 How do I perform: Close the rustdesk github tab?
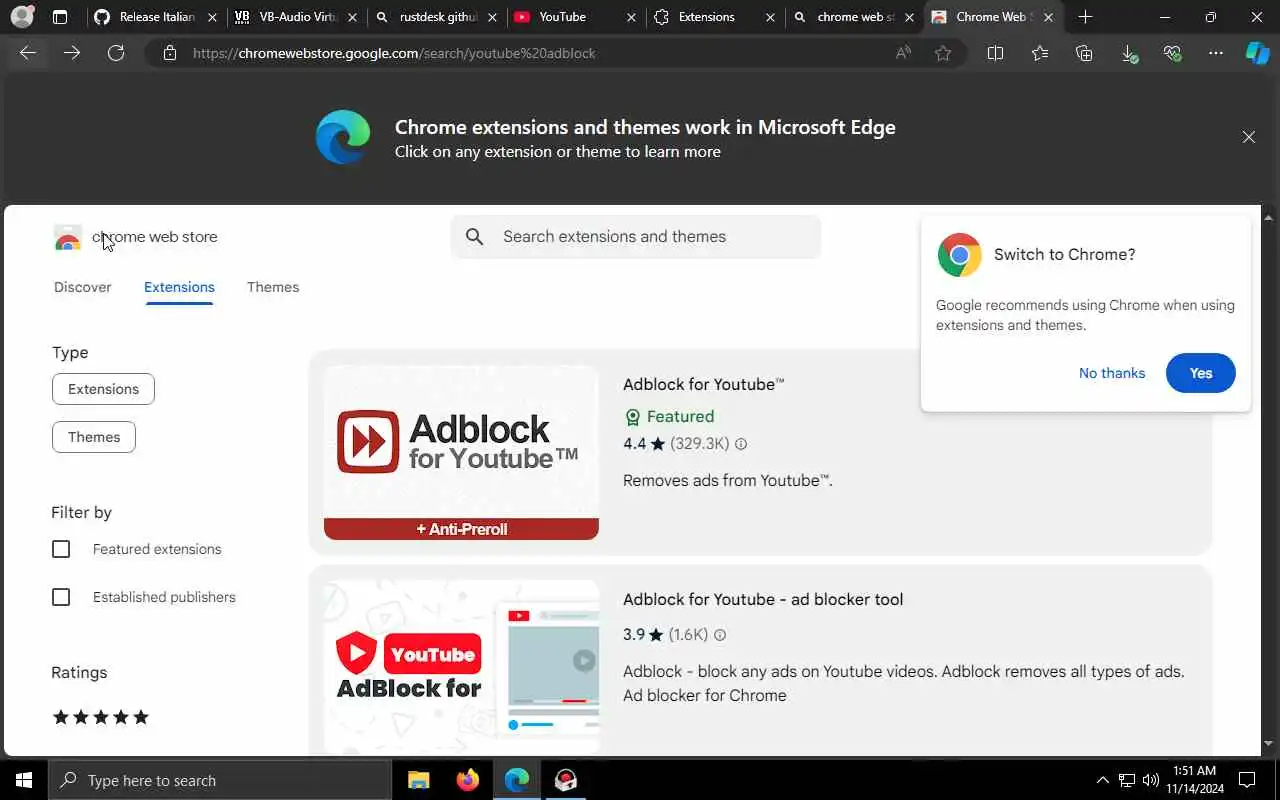(491, 17)
